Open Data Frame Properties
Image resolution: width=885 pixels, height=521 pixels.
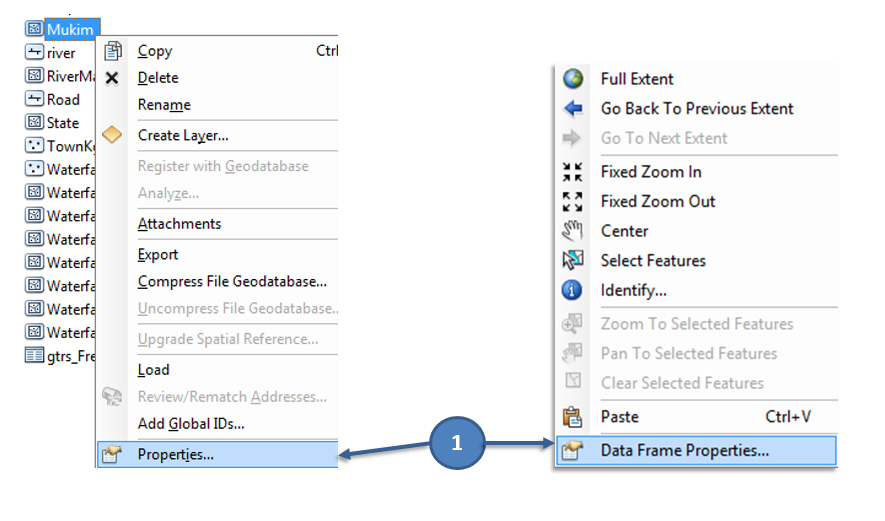(684, 450)
